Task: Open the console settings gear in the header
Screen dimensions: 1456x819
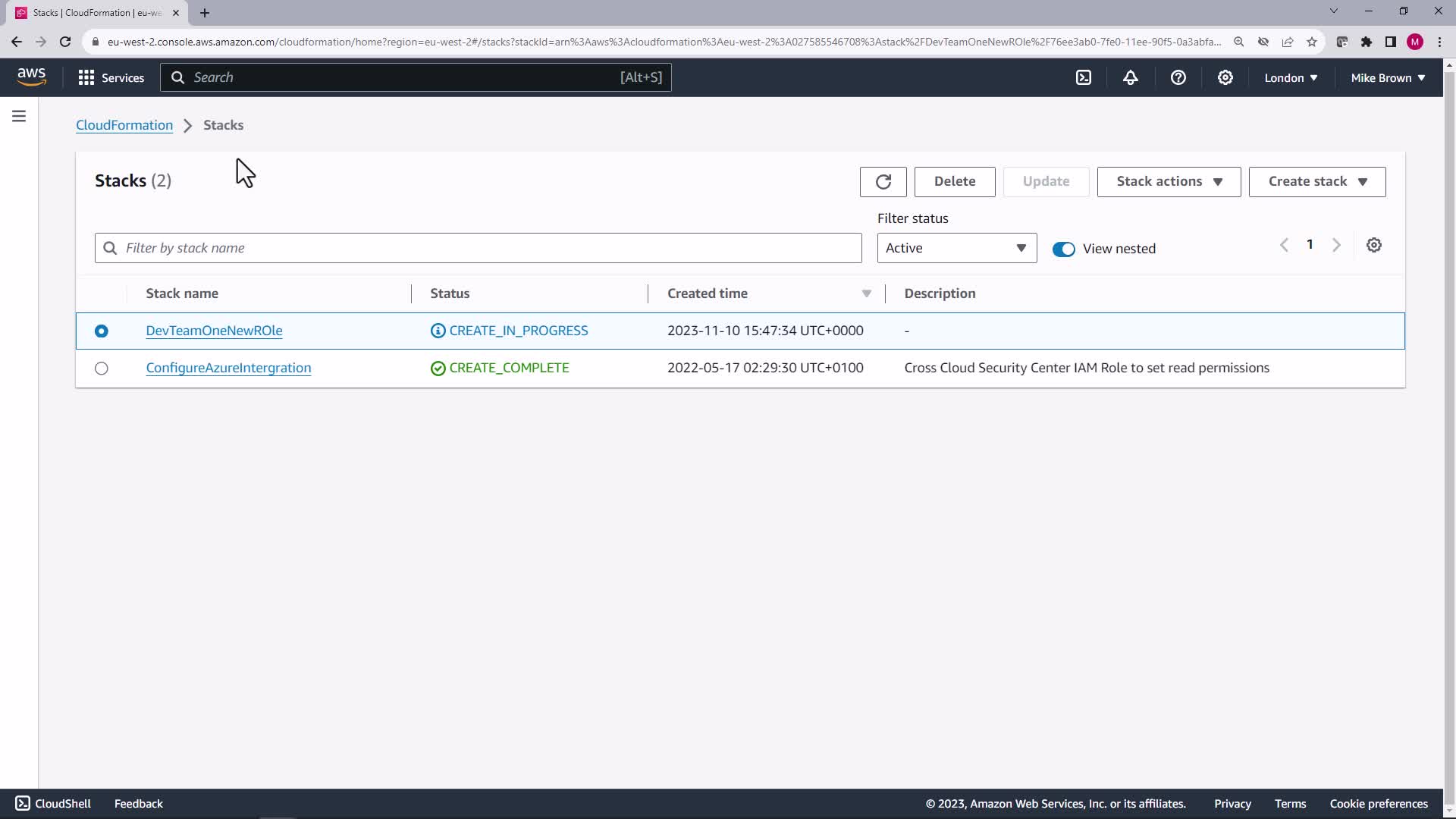Action: click(1225, 77)
